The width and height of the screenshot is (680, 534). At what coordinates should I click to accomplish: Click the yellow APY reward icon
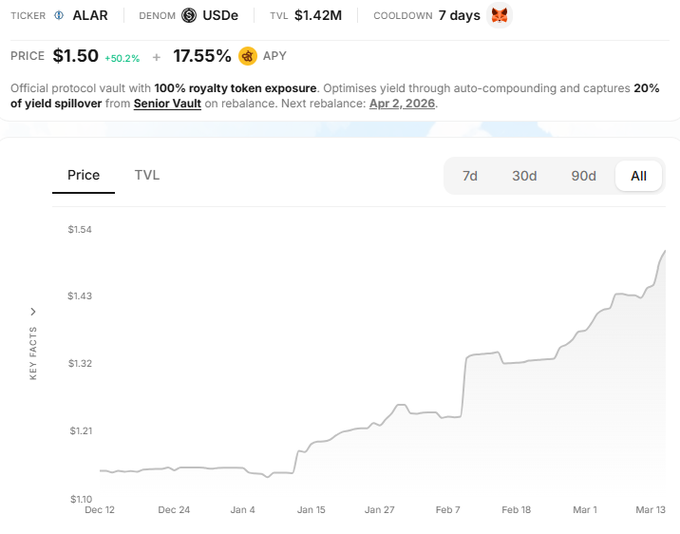click(x=248, y=56)
